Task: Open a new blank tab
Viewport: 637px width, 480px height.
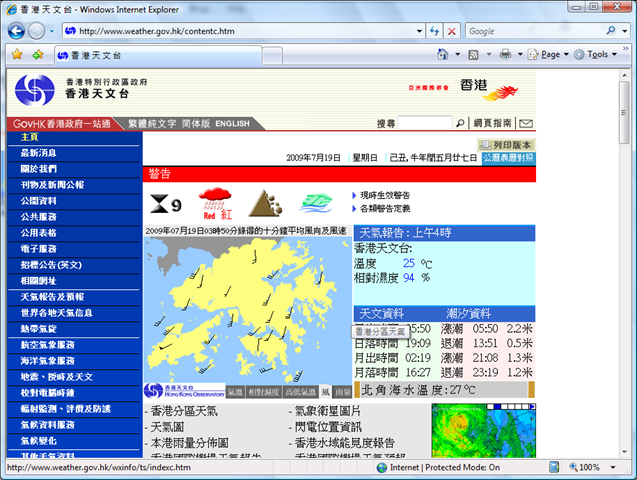Action: coord(272,56)
